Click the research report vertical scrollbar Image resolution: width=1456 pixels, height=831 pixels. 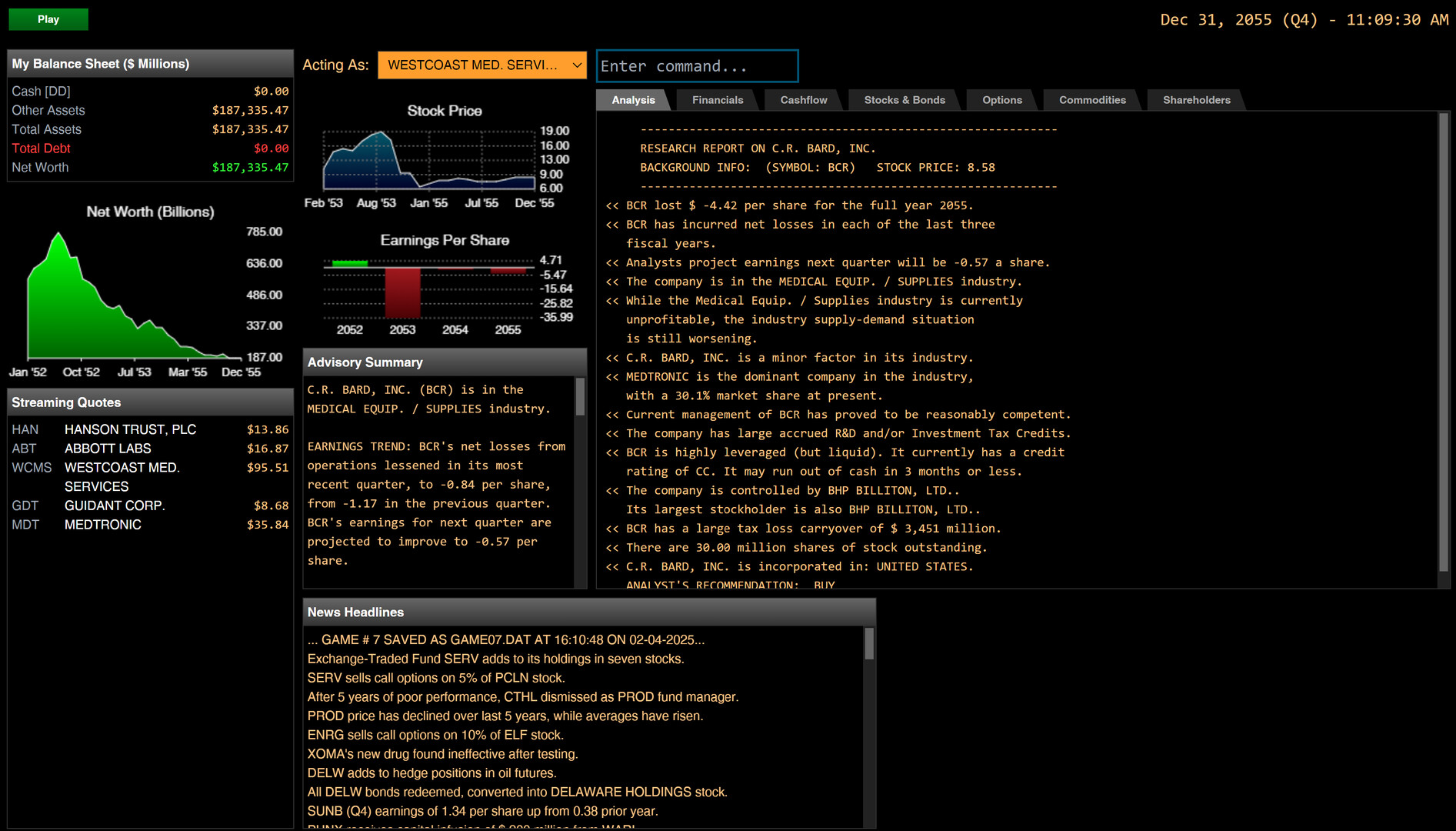(x=1444, y=343)
